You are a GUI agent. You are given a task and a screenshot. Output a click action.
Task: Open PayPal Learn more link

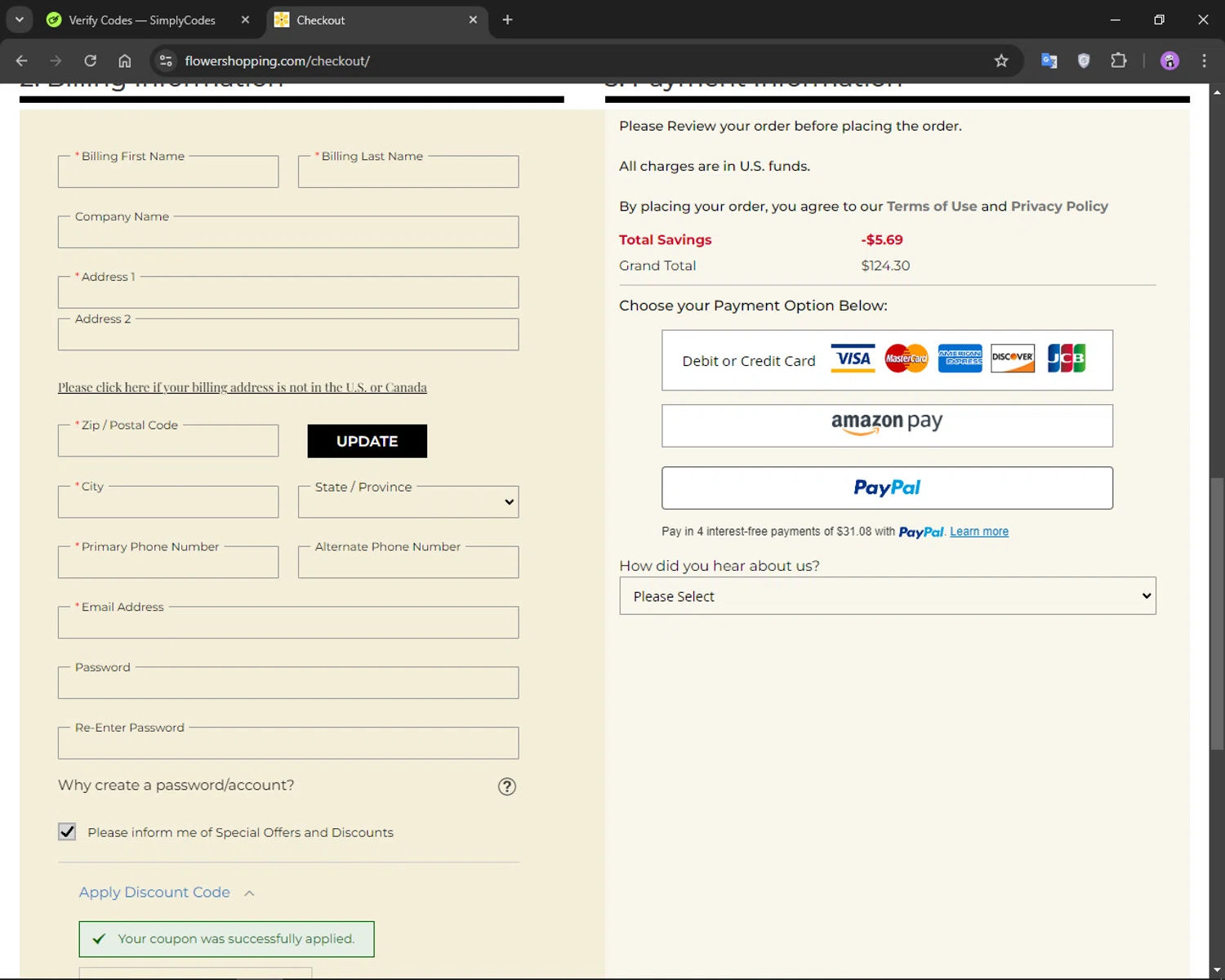[979, 532]
